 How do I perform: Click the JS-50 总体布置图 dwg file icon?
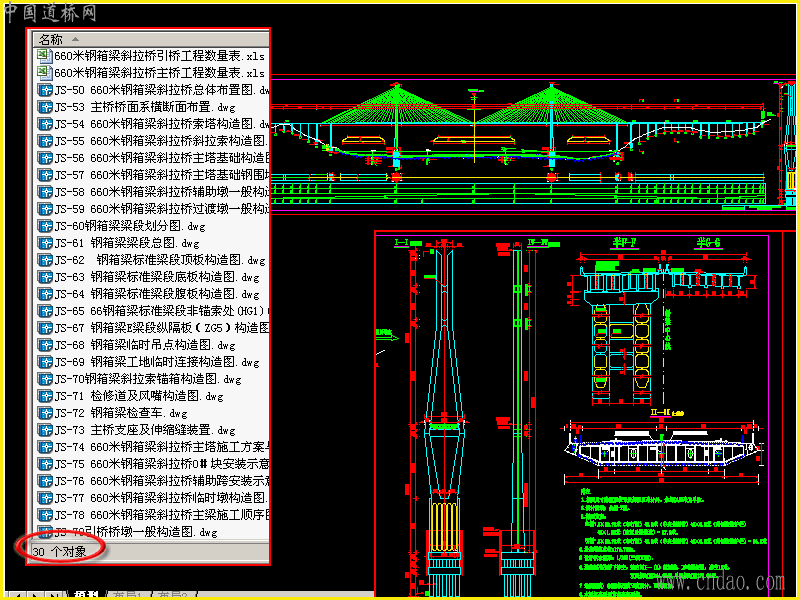(x=45, y=90)
